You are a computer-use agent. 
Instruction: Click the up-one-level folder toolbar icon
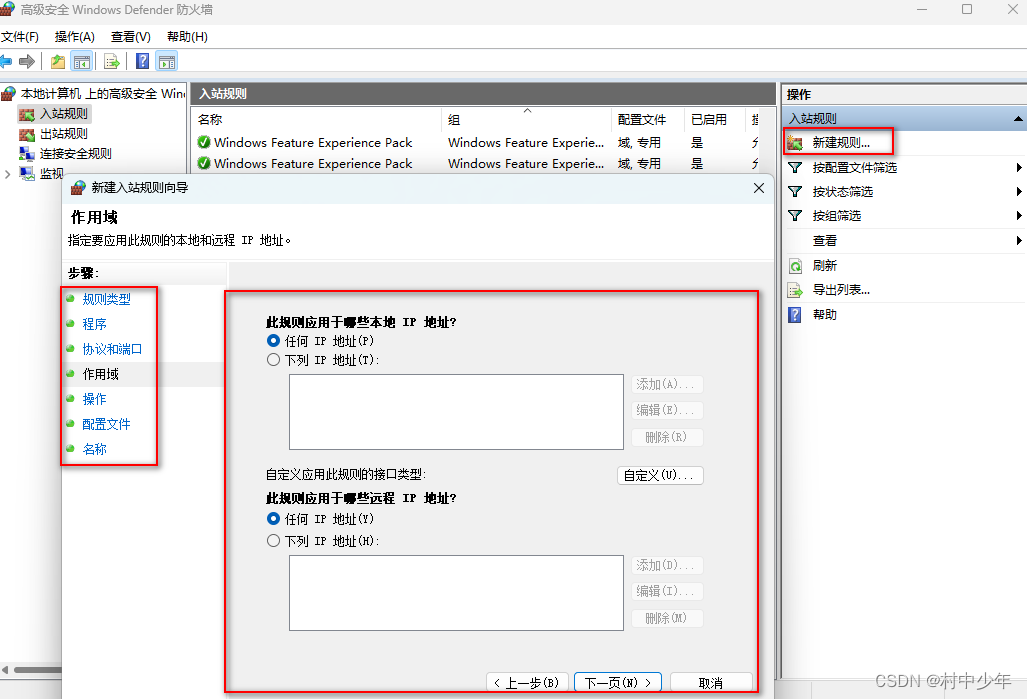[x=58, y=62]
